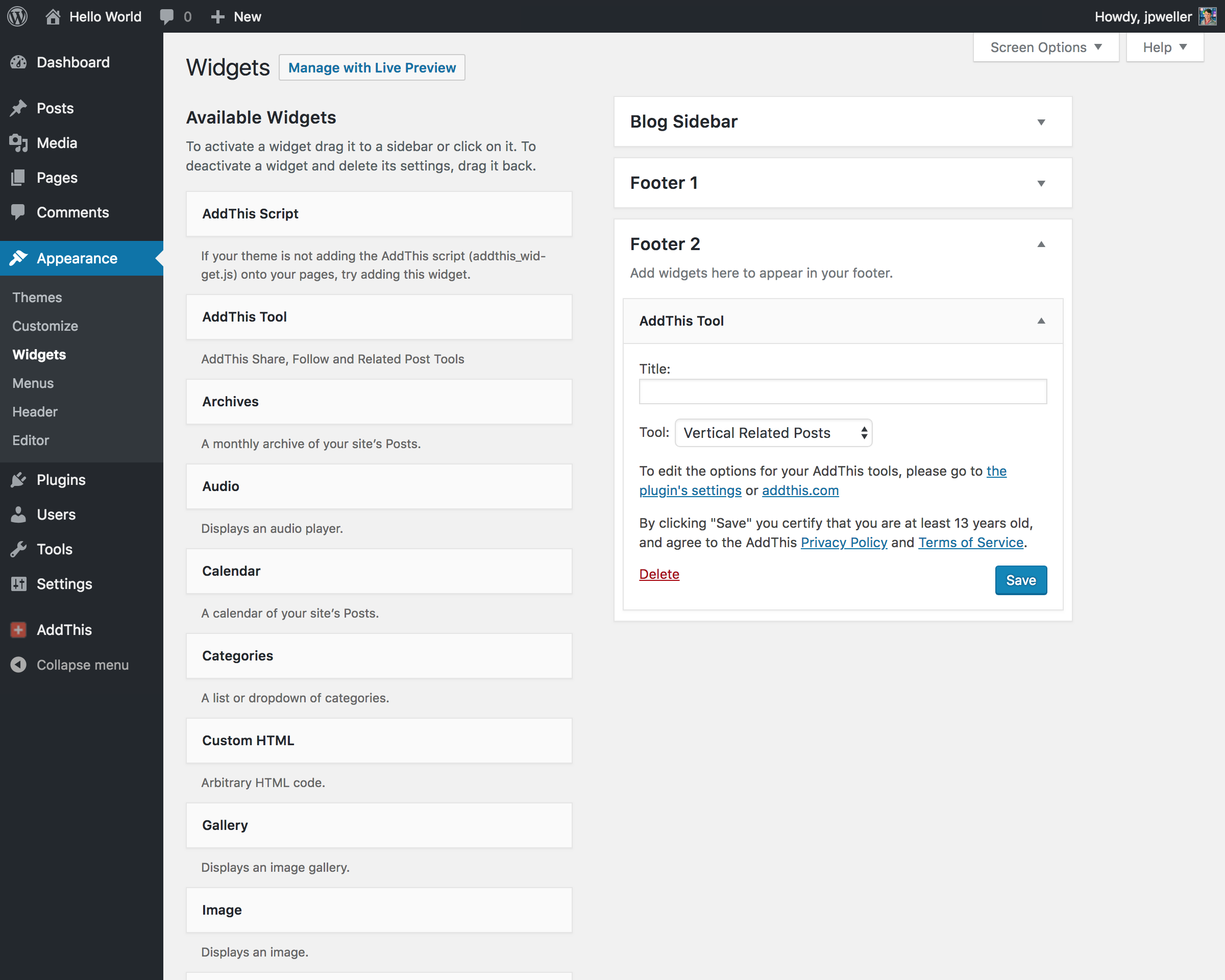The width and height of the screenshot is (1225, 980).
Task: Click the WordPress logo icon
Action: tap(18, 16)
